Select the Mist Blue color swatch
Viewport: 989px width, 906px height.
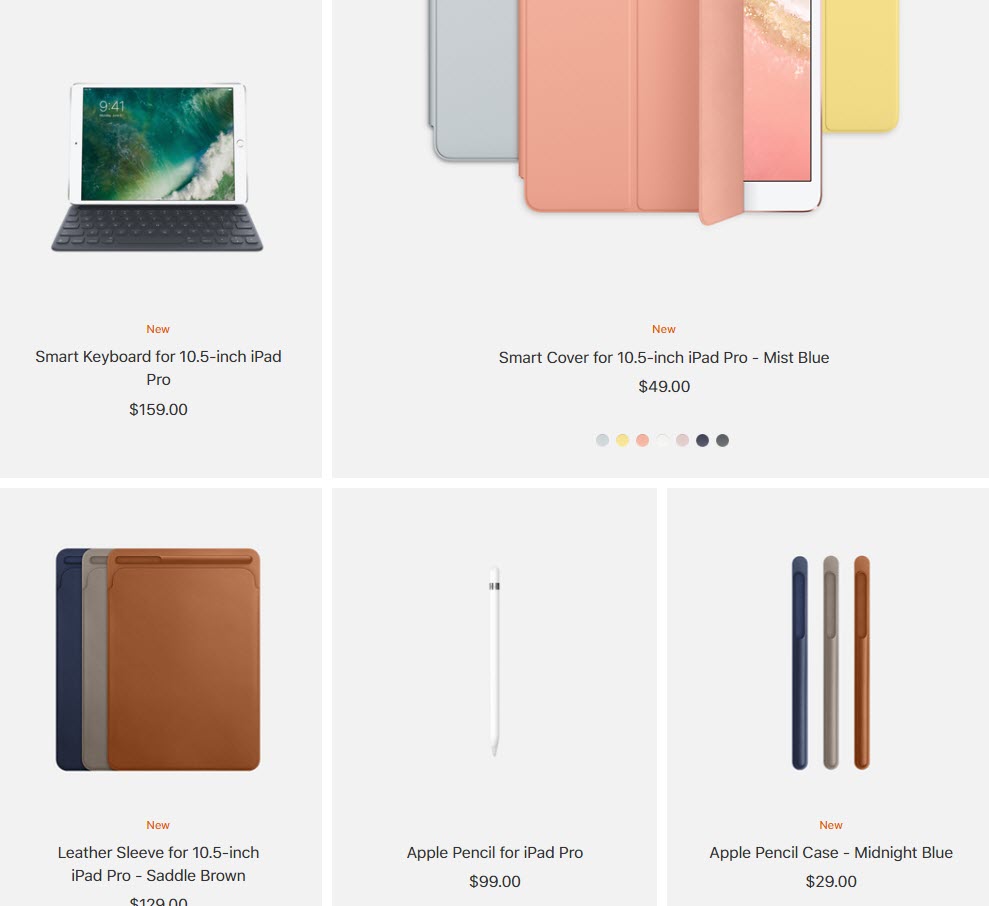pyautogui.click(x=602, y=440)
